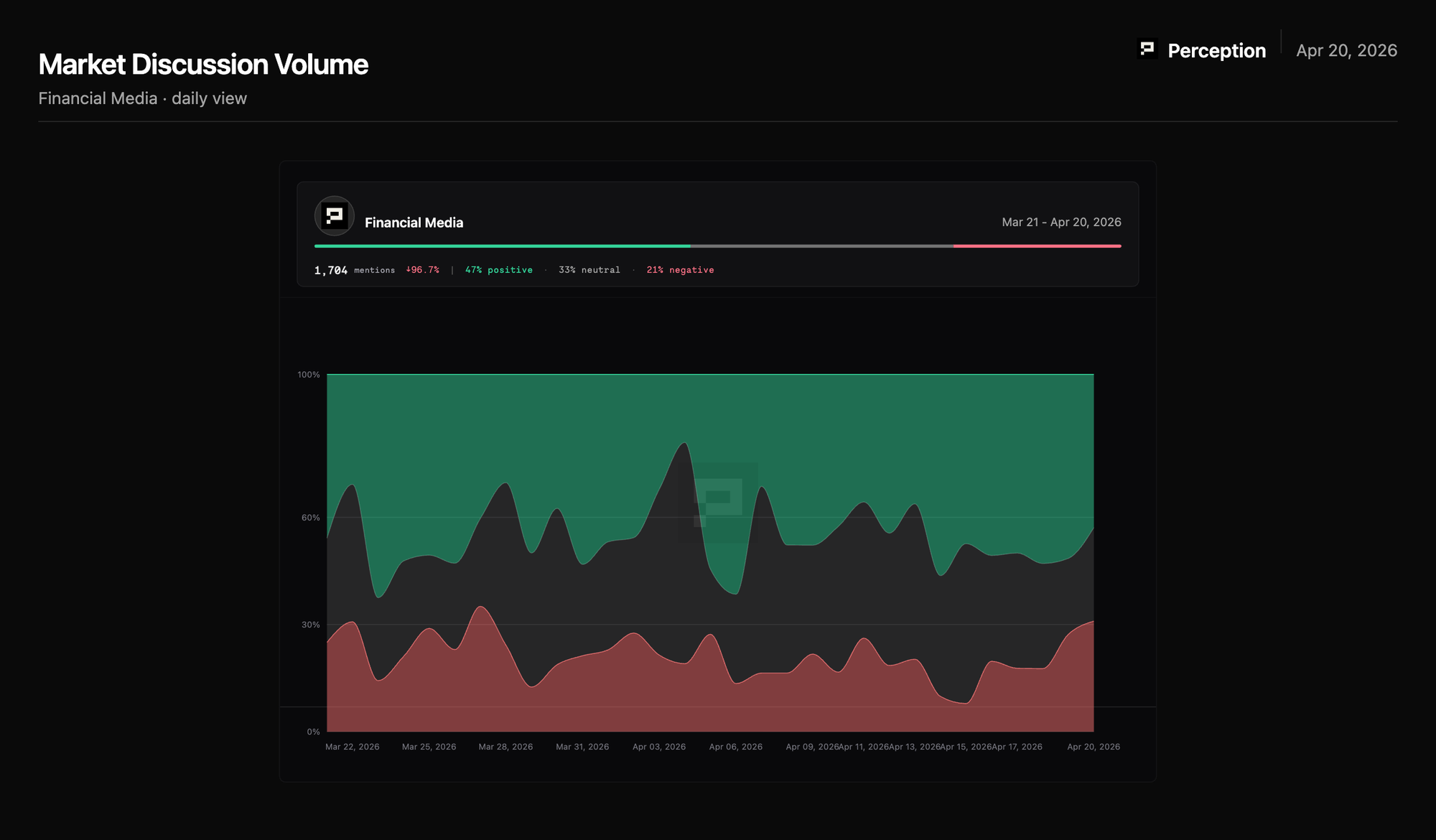Click the Financial Media card title

point(414,223)
